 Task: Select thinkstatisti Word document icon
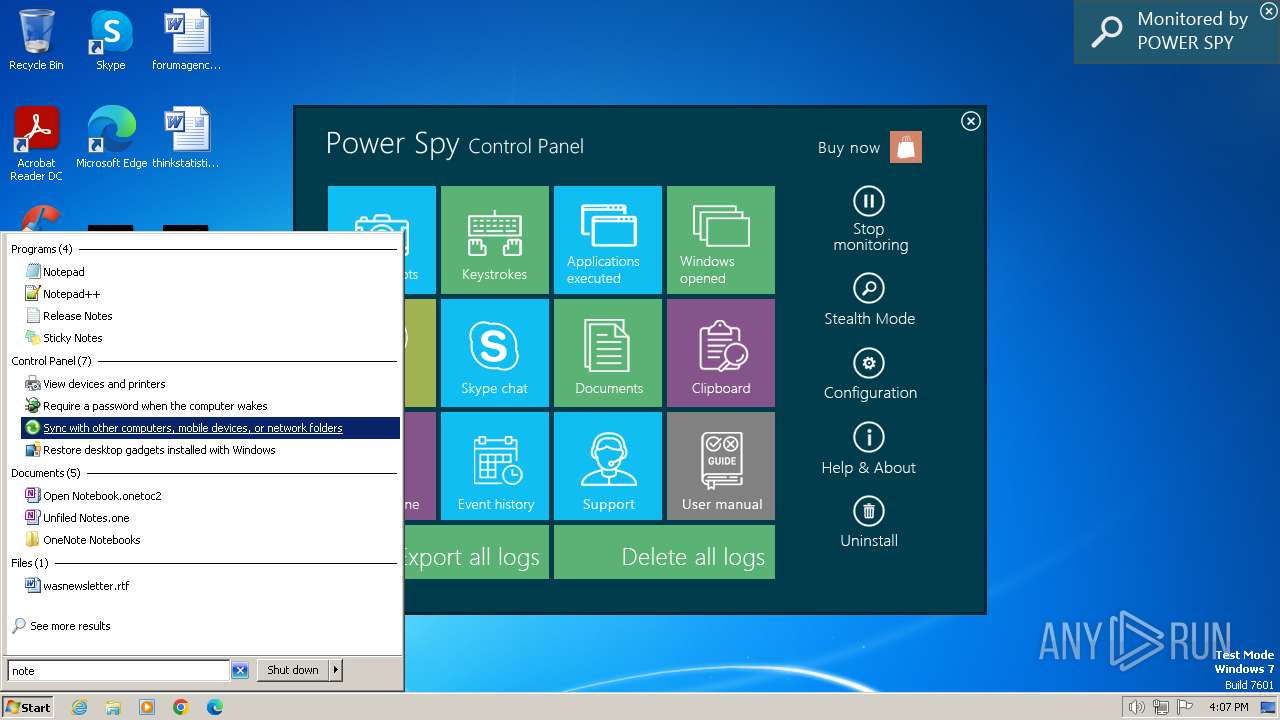point(186,138)
